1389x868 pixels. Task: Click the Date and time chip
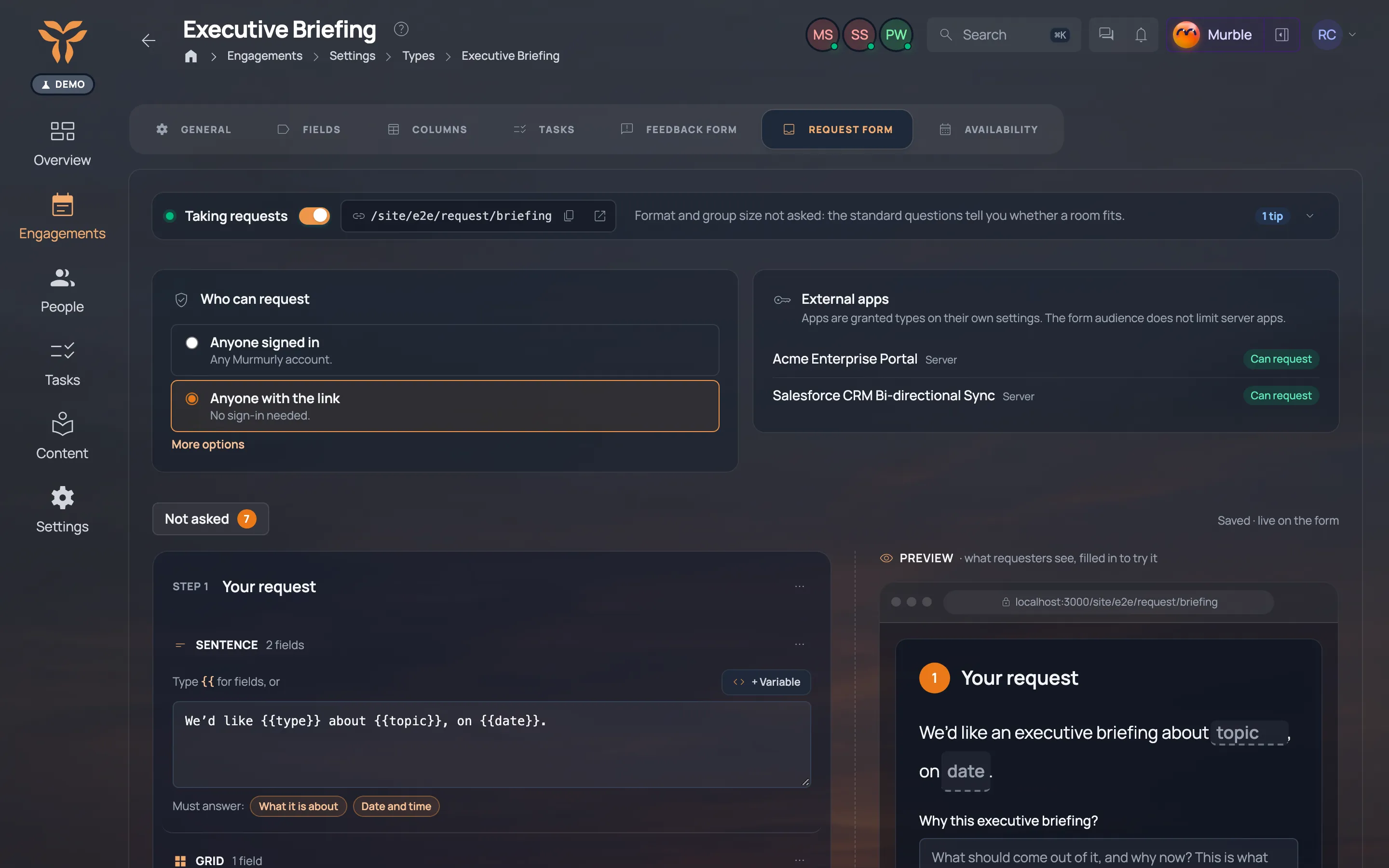click(x=396, y=806)
